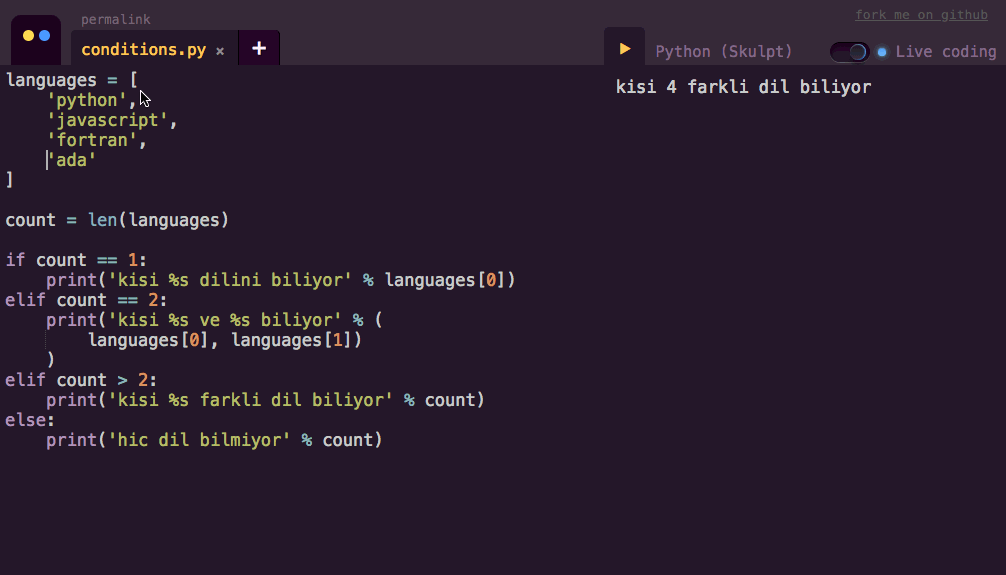Click the 'python' string in the list
The height and width of the screenshot is (575, 1006).
point(87,100)
